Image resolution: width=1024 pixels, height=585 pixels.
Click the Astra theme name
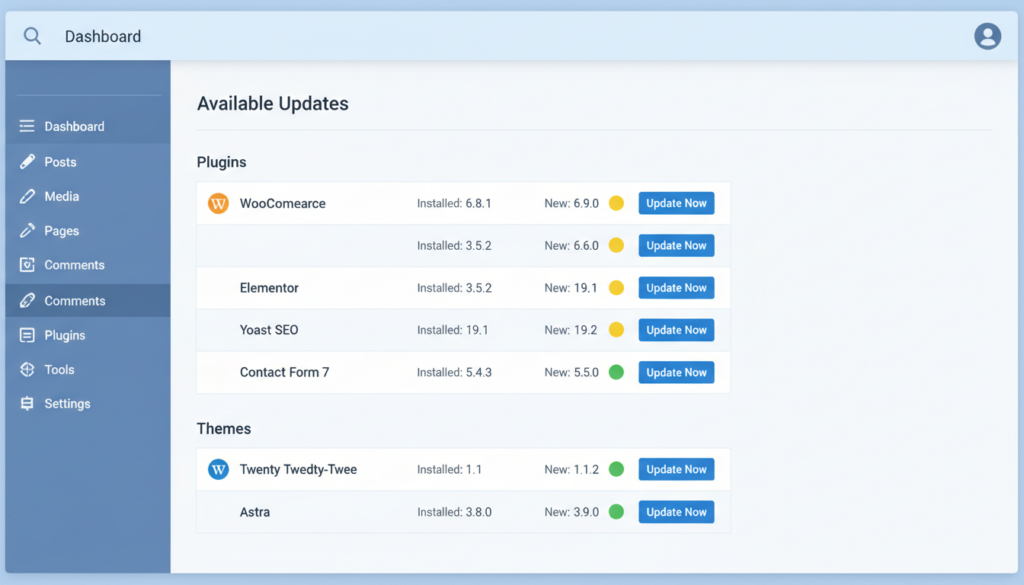coord(255,512)
